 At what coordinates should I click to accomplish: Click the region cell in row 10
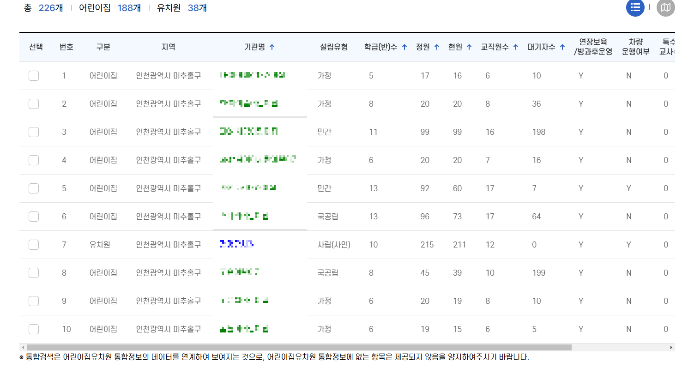(168, 329)
